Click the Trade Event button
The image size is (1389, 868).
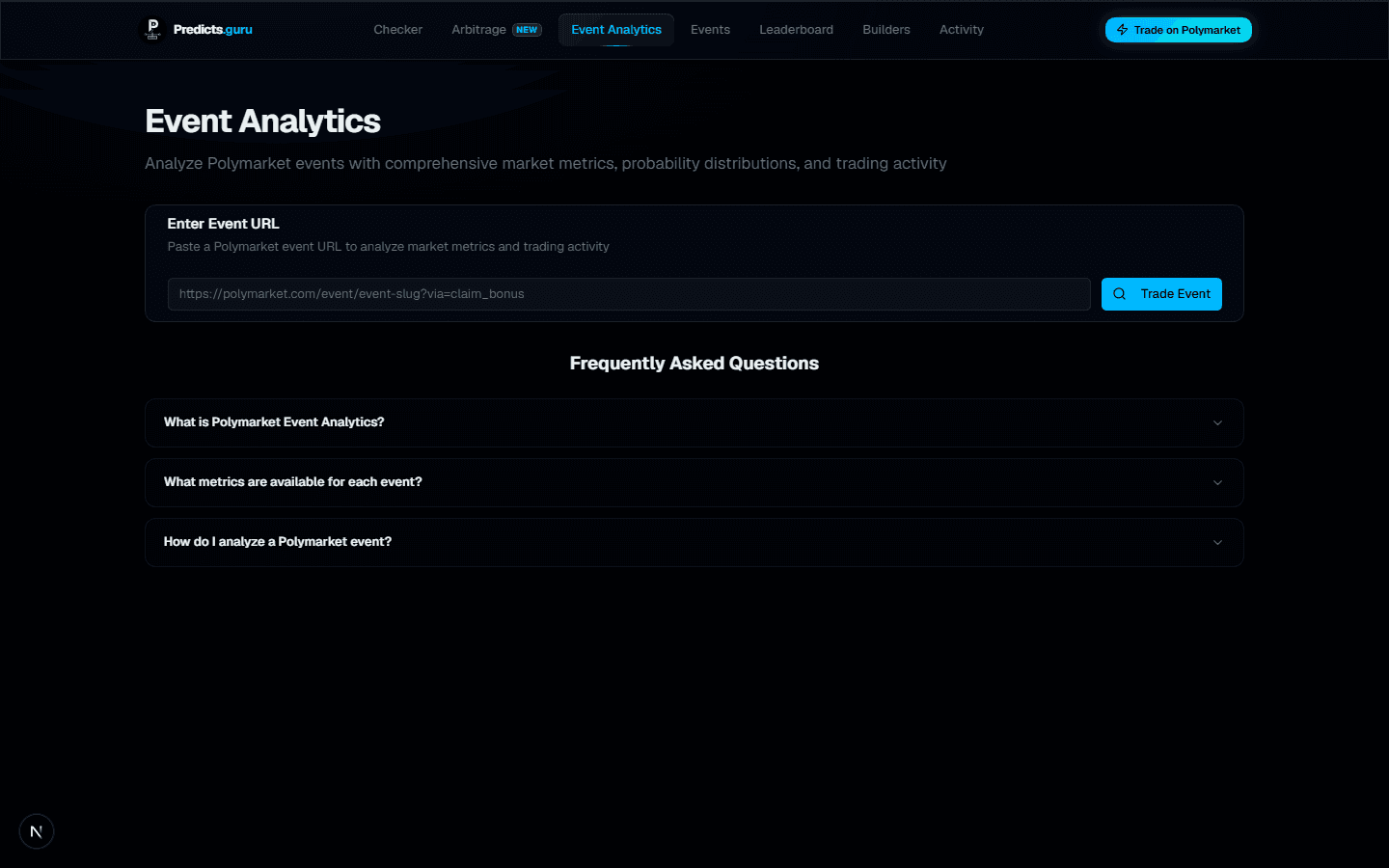(1161, 294)
